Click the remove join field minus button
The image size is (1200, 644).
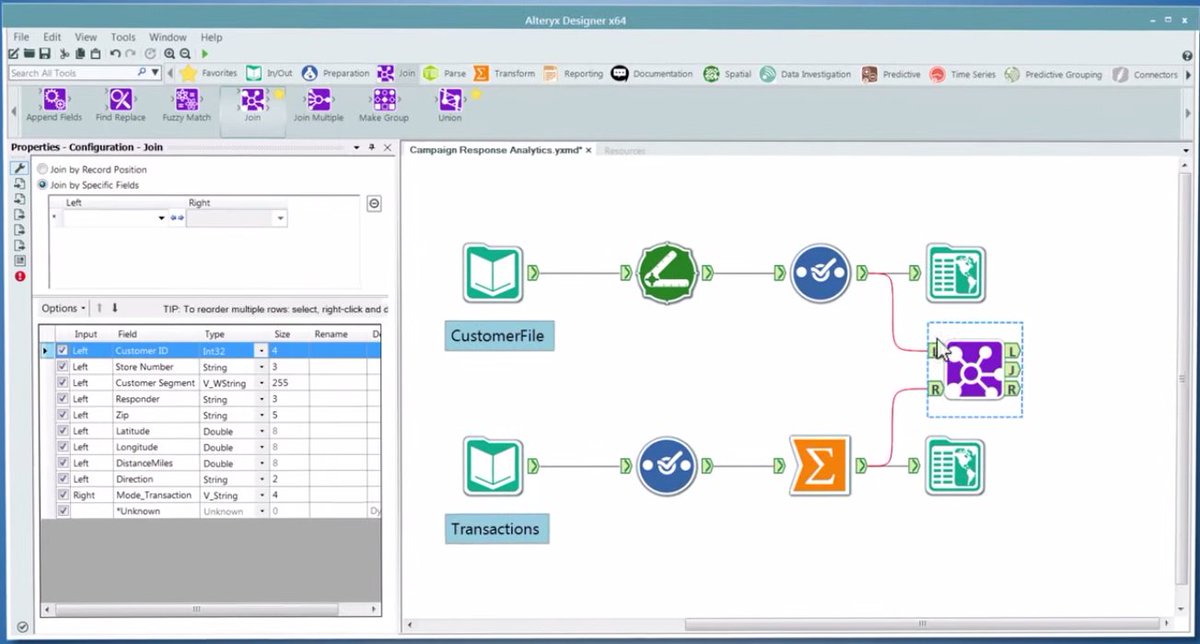point(374,203)
